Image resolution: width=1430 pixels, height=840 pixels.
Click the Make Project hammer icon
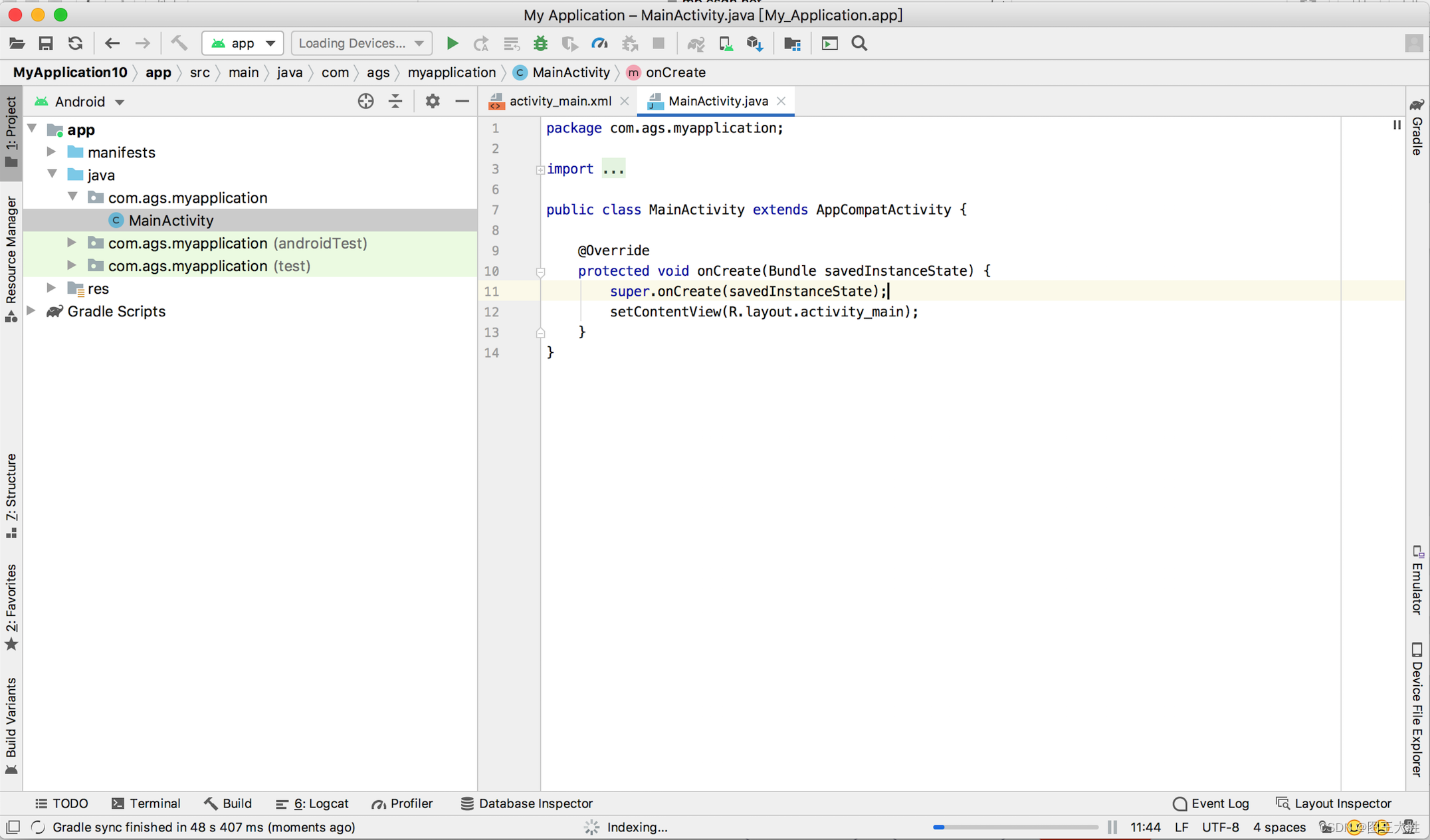point(179,44)
